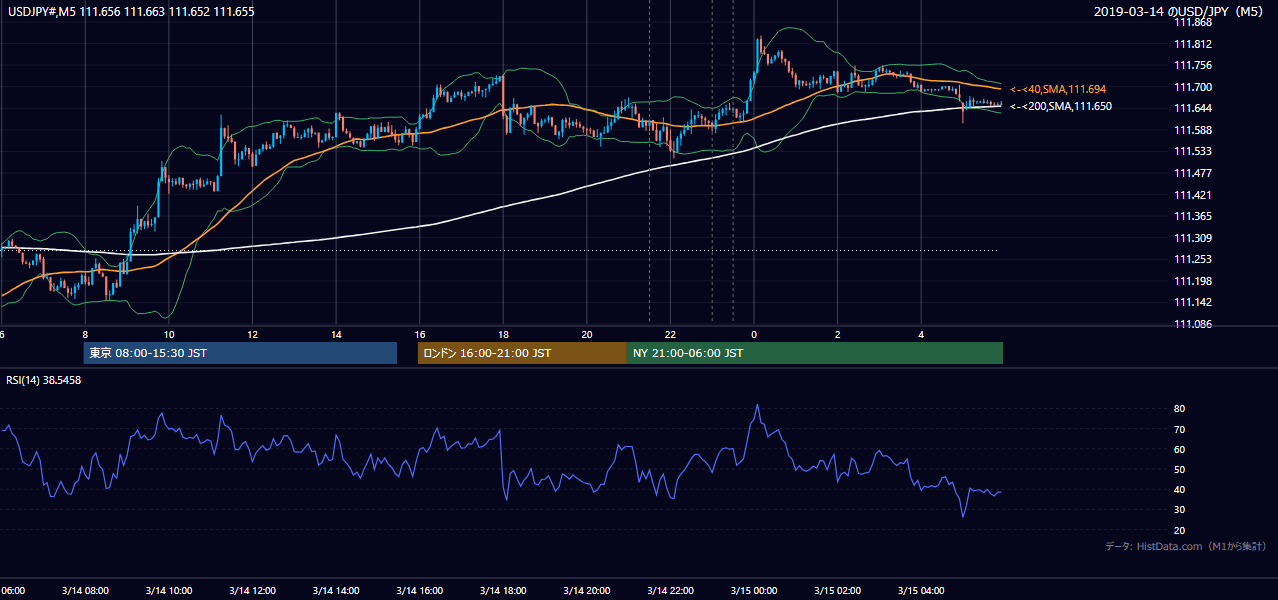Click the 3/14 16:00 time axis label
Image resolution: width=1278 pixels, height=600 pixels.
[x=419, y=590]
